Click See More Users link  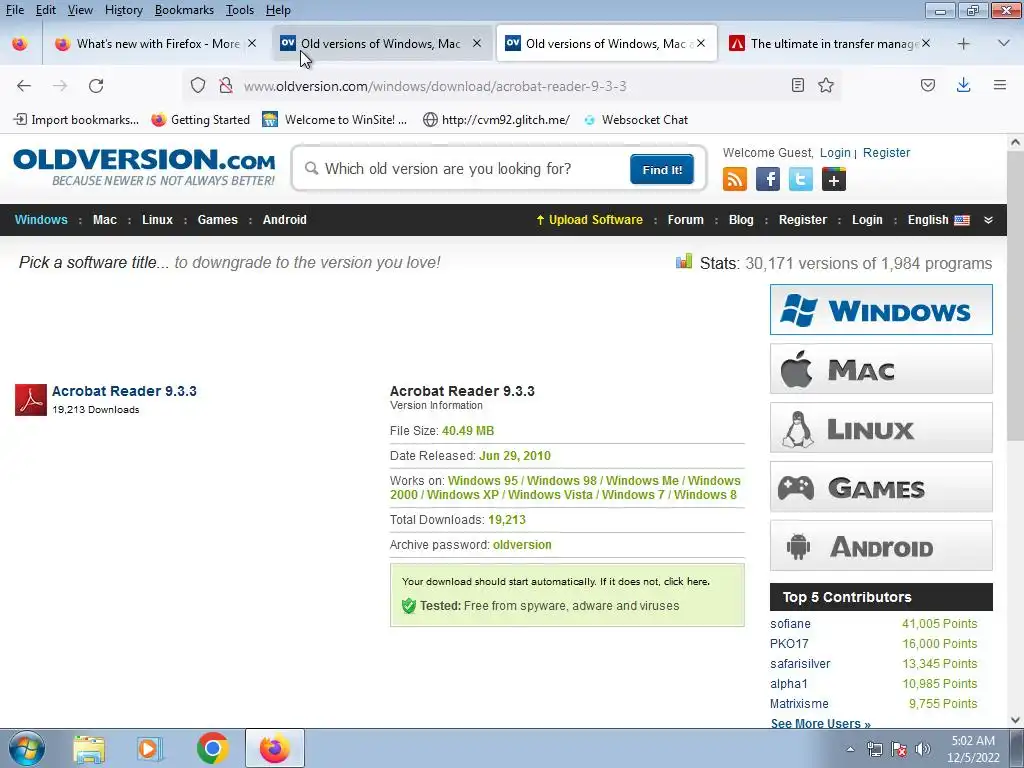[x=820, y=724]
